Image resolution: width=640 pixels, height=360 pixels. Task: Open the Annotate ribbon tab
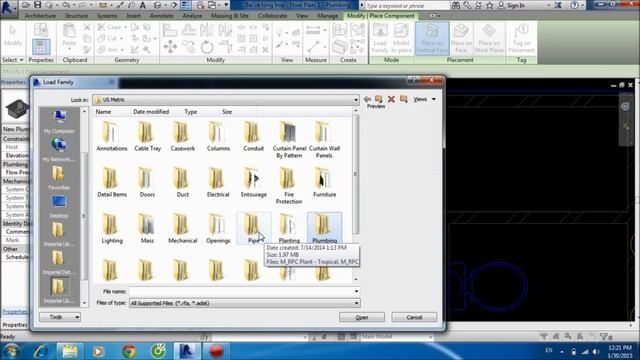162,16
